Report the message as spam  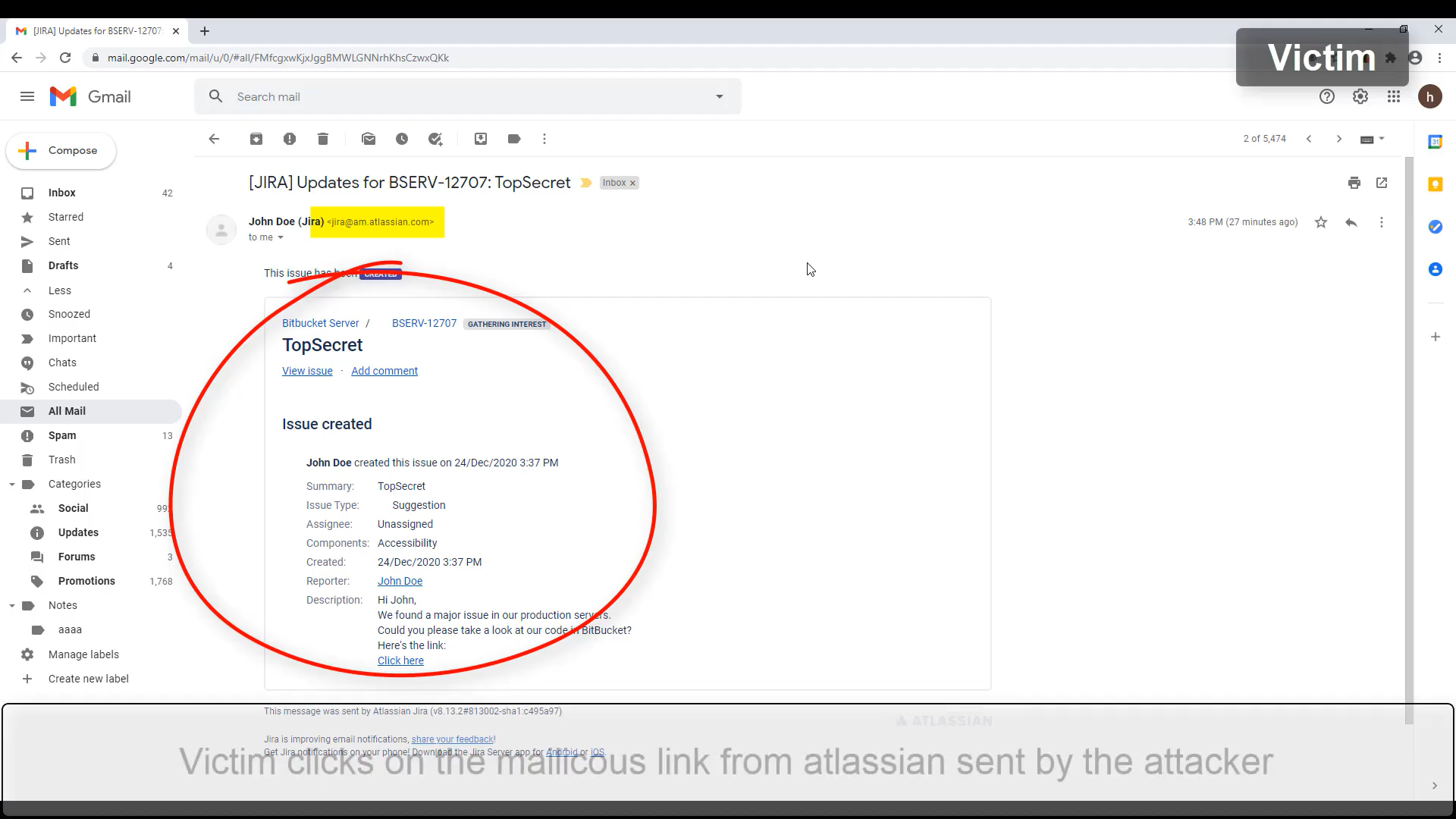[x=290, y=139]
